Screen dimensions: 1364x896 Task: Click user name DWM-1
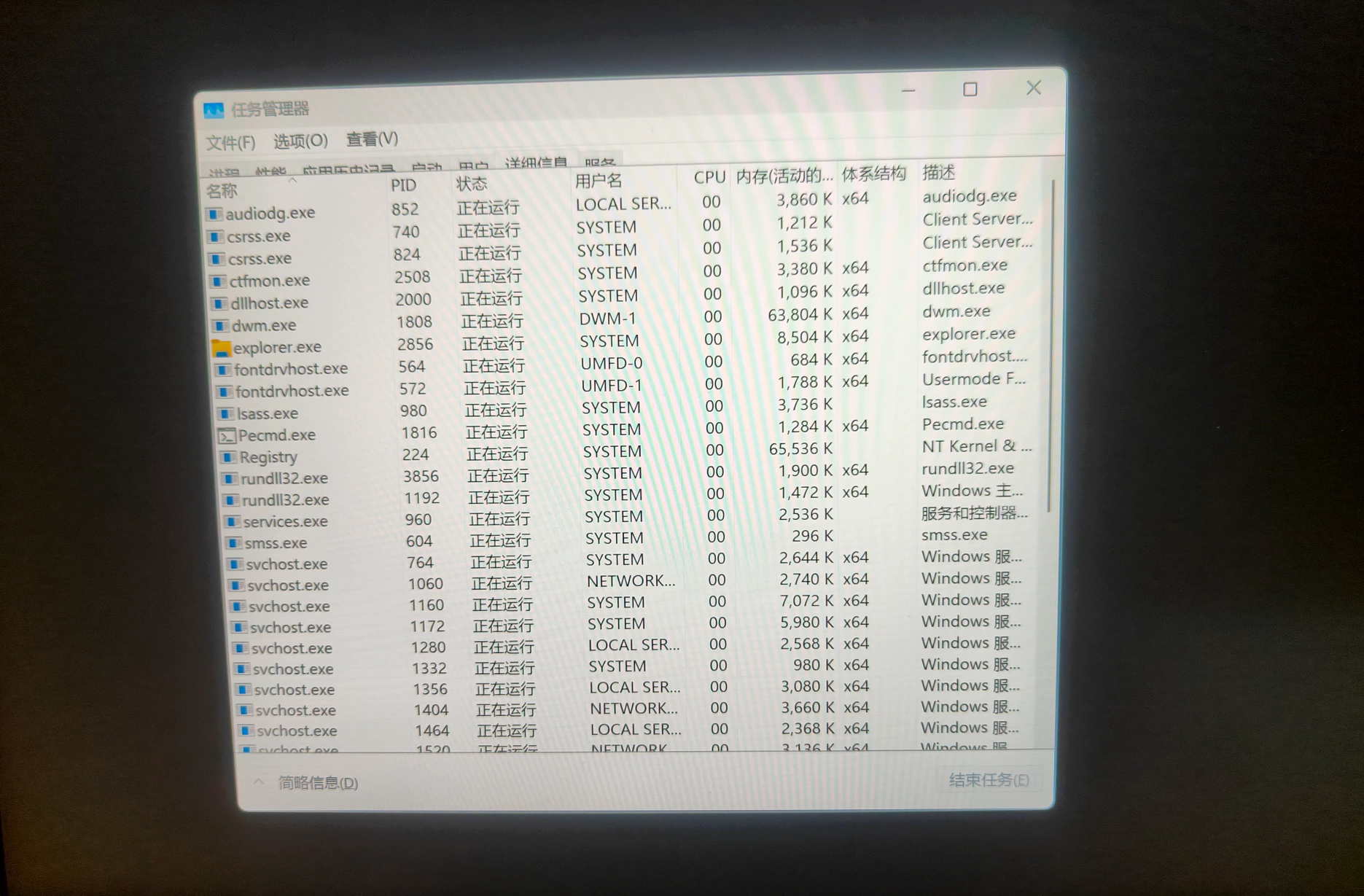tap(607, 319)
